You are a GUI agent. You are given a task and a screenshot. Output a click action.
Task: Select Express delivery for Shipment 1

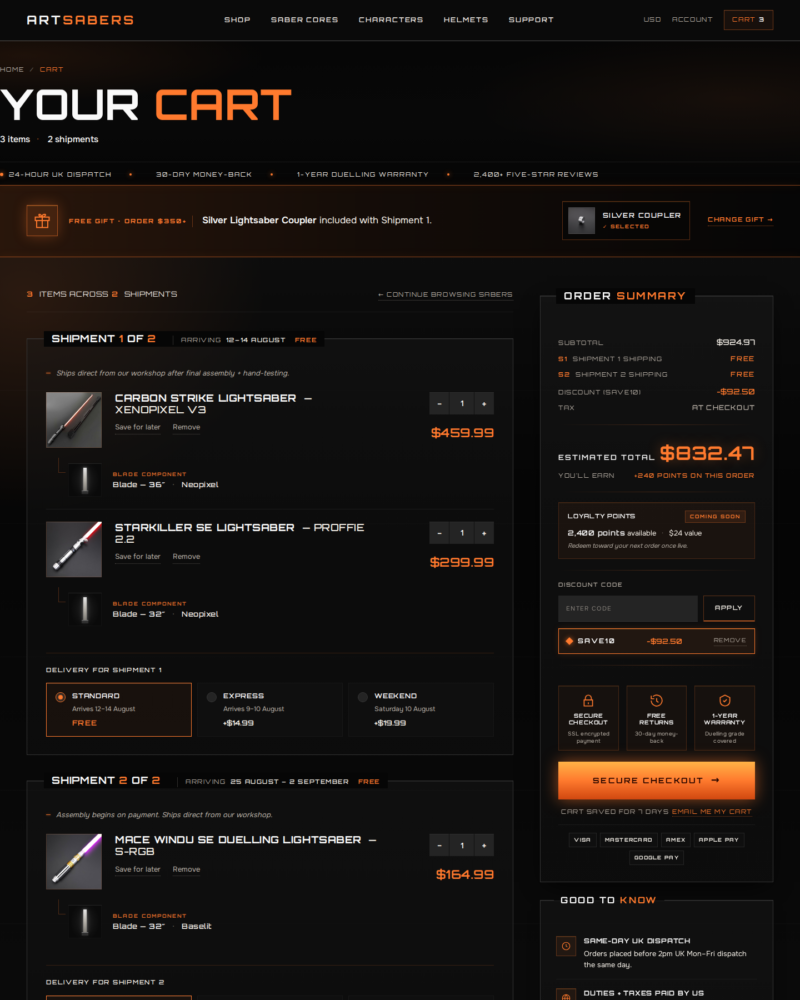point(270,710)
